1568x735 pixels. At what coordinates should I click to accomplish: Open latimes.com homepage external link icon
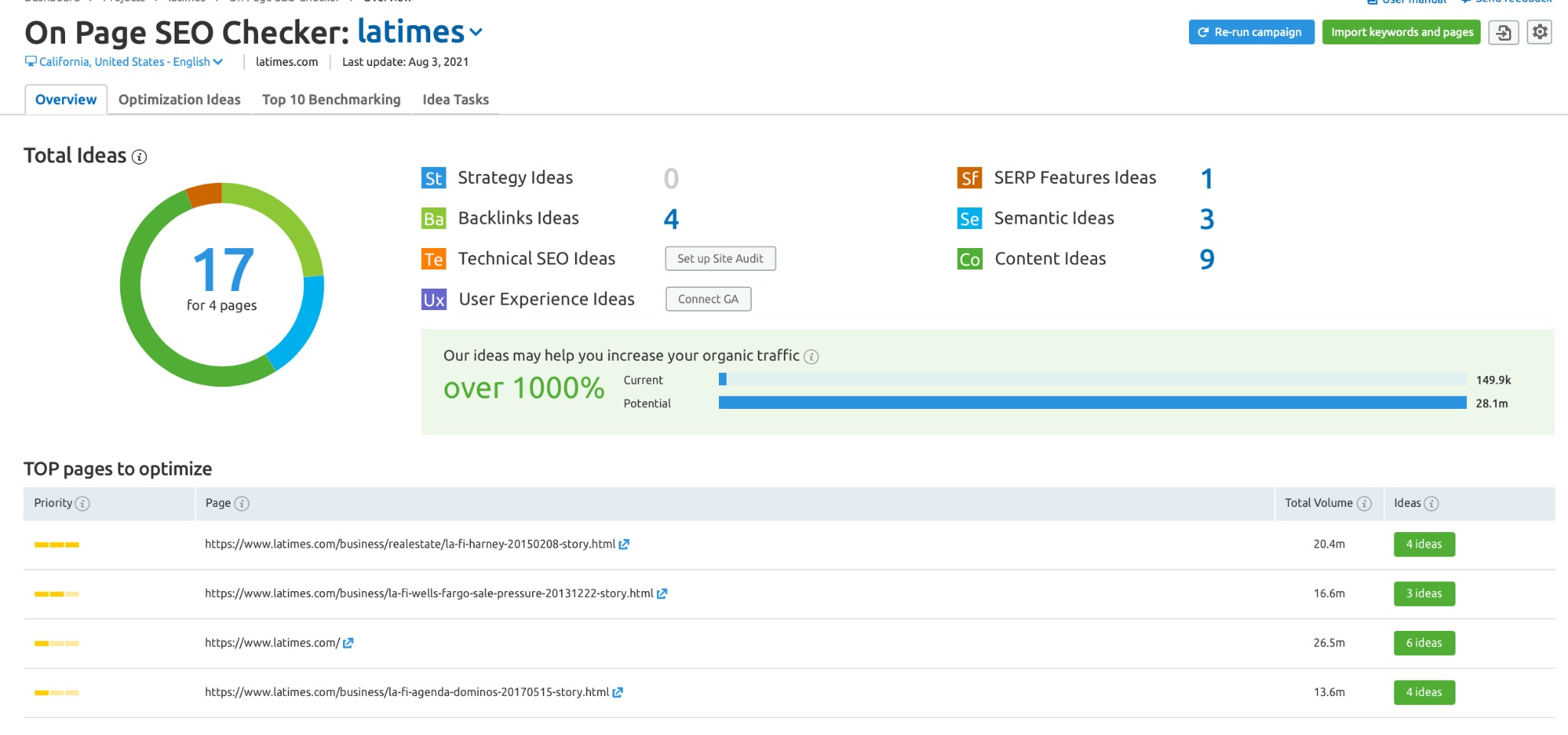point(348,643)
